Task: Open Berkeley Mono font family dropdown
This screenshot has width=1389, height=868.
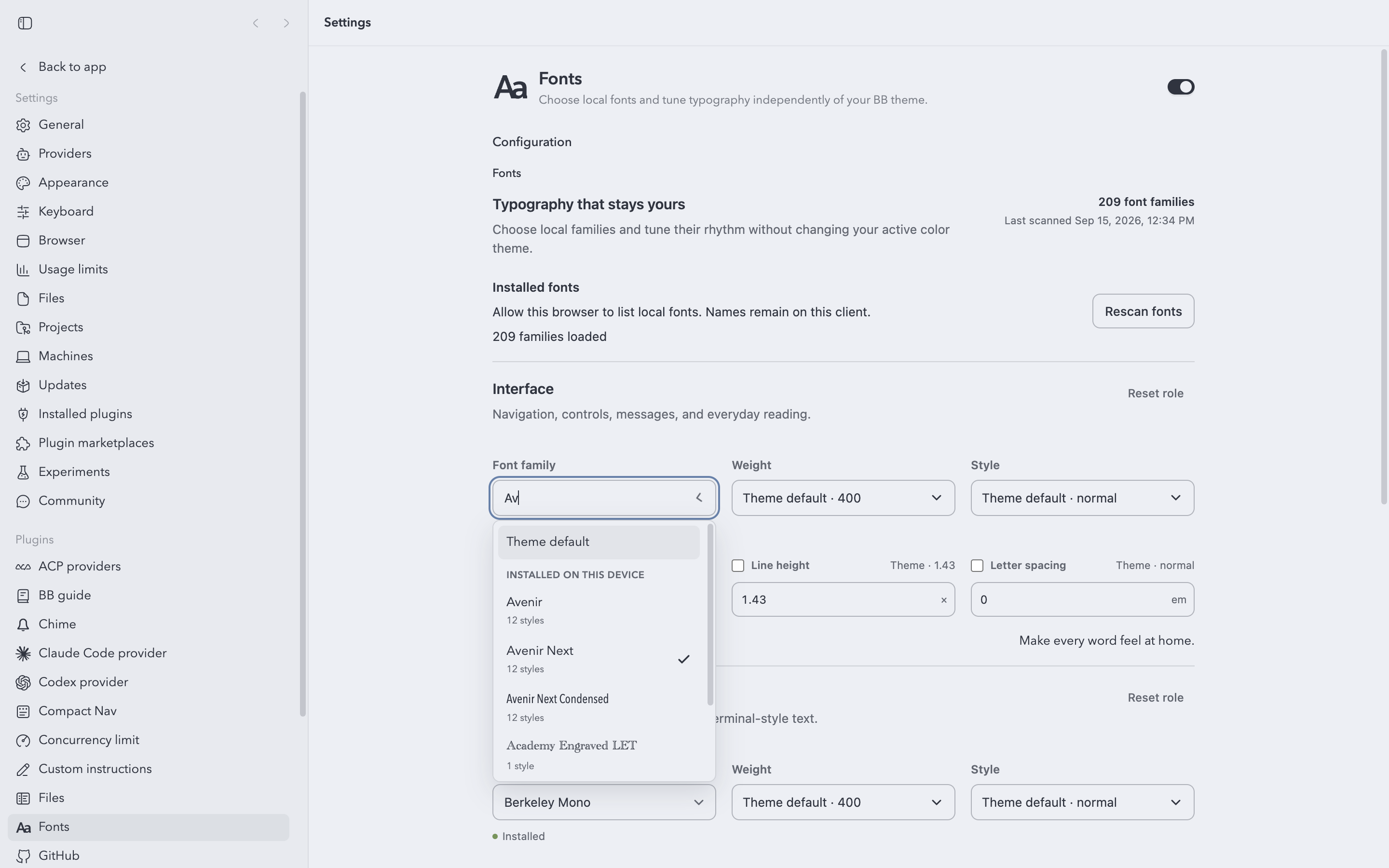Action: pos(604,802)
